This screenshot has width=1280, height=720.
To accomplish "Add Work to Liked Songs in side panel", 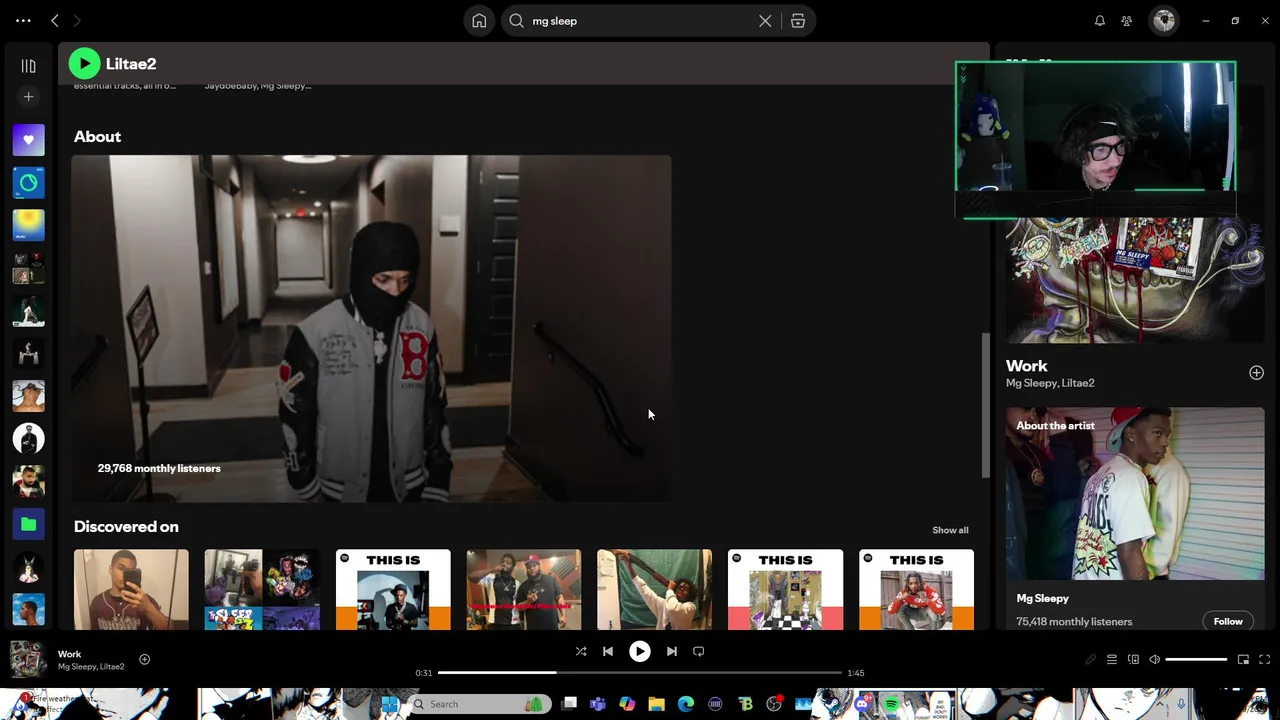I will (x=1256, y=373).
